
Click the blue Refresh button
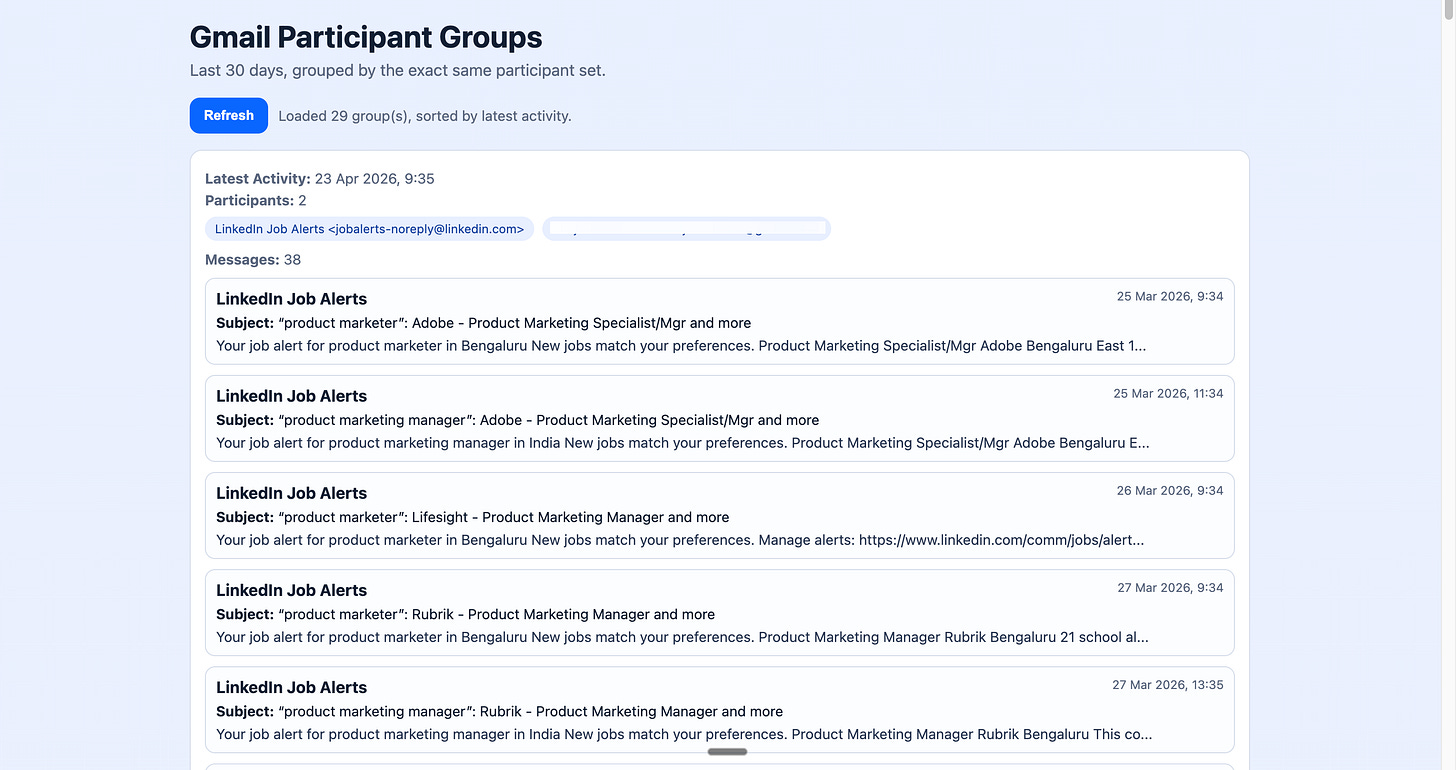point(229,115)
